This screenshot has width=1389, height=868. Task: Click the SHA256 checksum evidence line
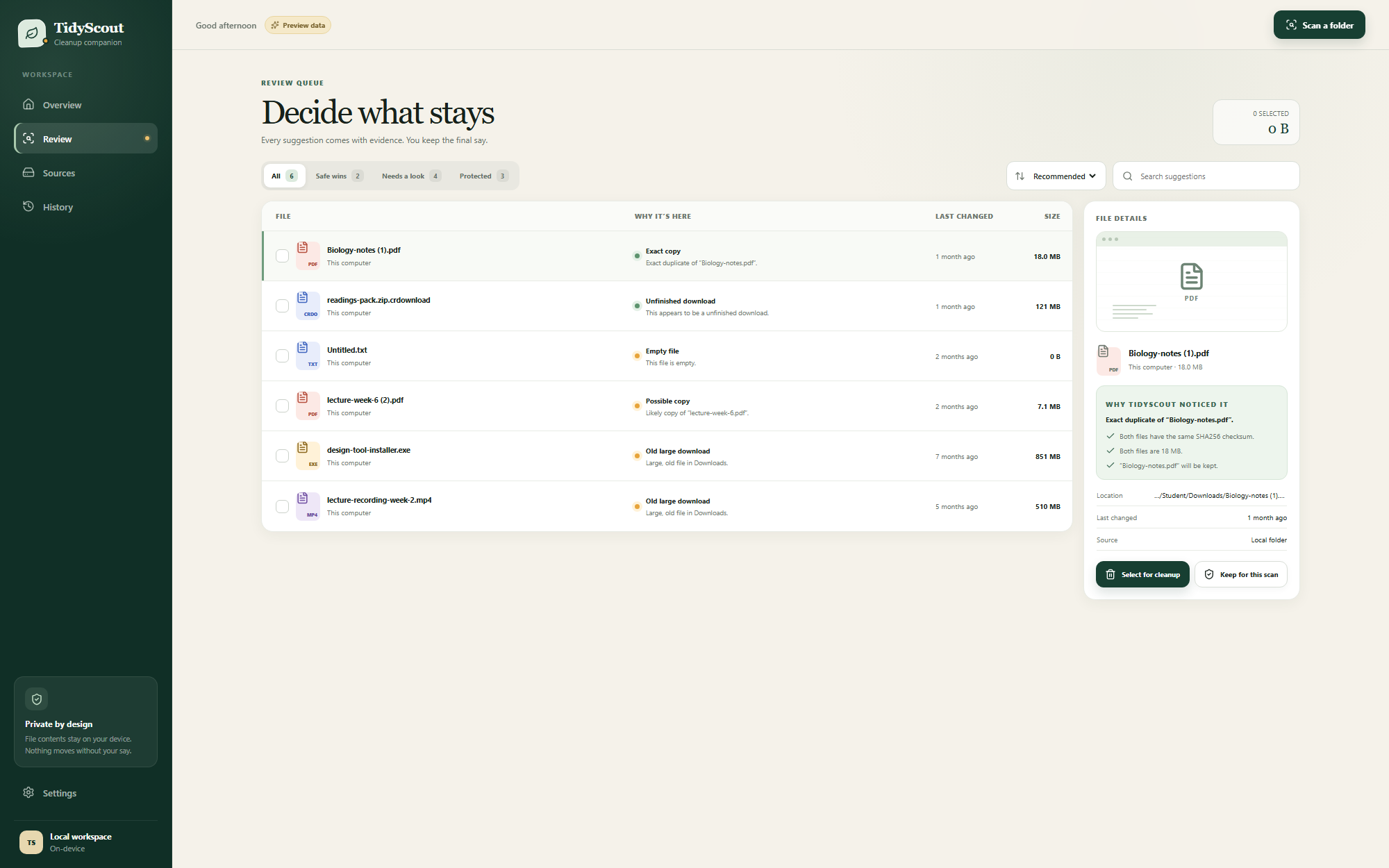[x=1186, y=436]
